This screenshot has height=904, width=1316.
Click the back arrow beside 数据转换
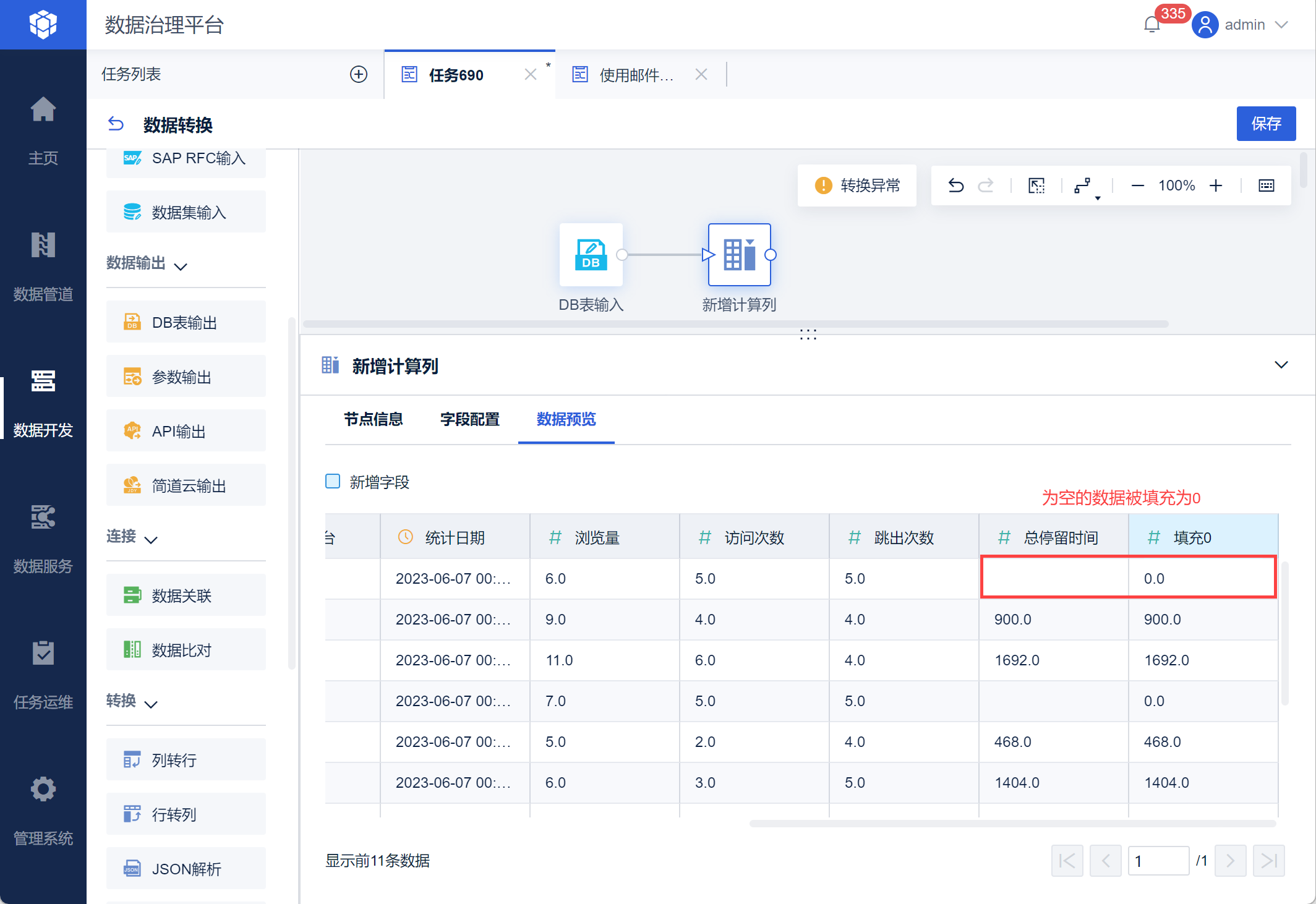pyautogui.click(x=116, y=124)
